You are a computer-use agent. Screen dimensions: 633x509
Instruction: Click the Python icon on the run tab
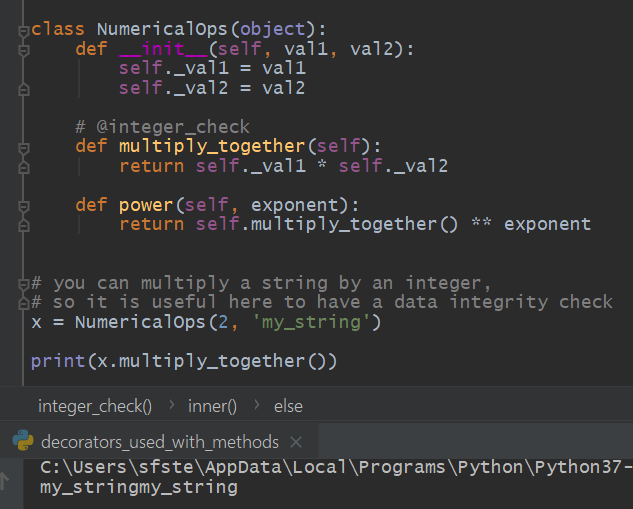(22, 441)
